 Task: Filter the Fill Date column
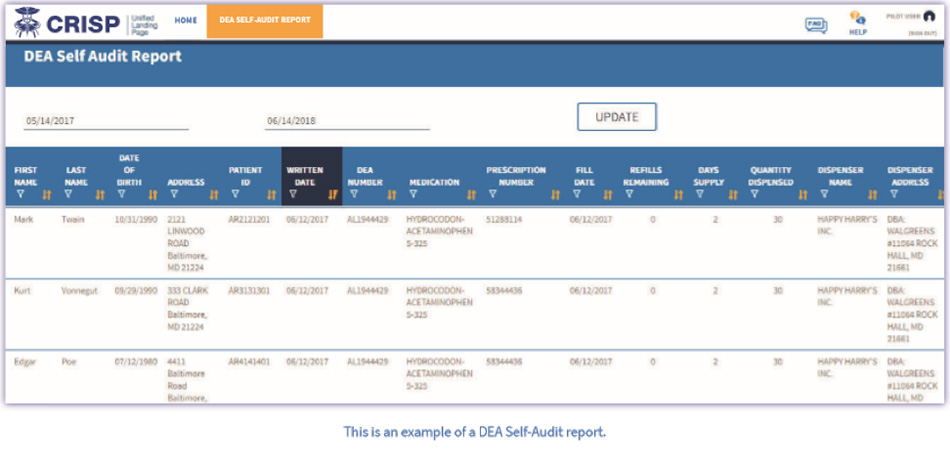pyautogui.click(x=577, y=195)
